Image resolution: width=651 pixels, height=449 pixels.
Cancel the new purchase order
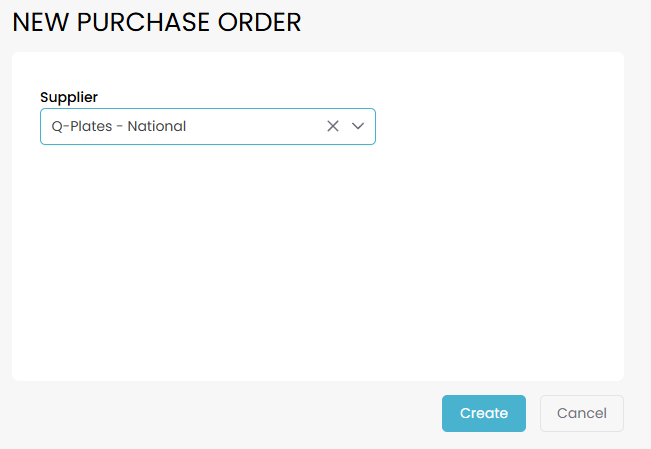tap(581, 413)
